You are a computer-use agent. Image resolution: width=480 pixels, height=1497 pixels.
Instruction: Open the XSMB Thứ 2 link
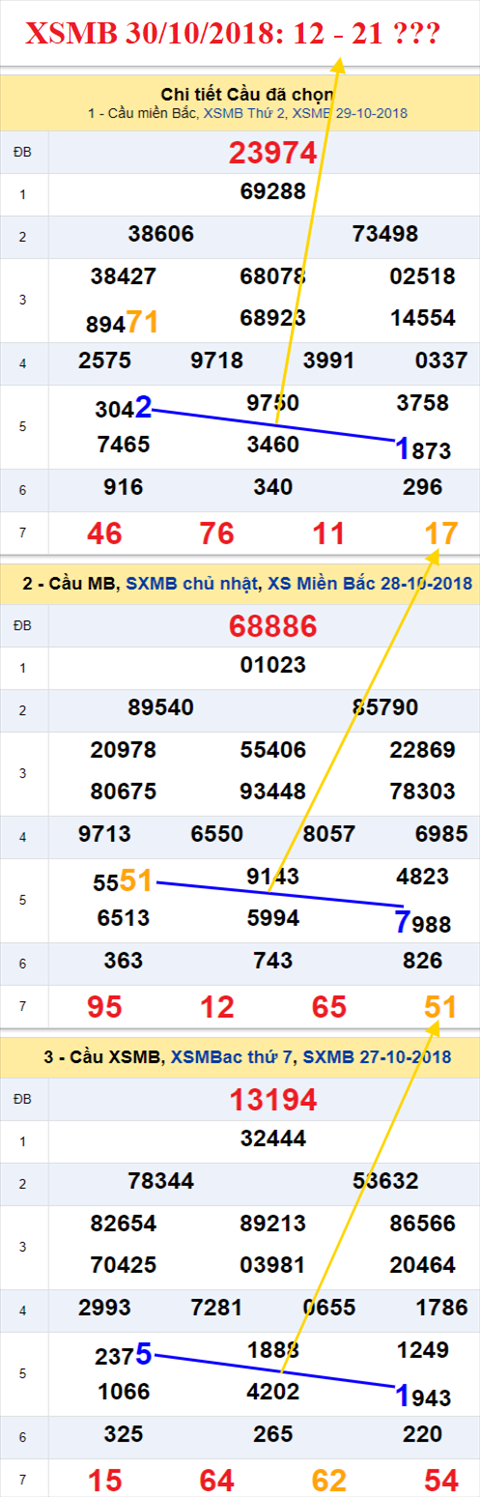click(x=245, y=114)
